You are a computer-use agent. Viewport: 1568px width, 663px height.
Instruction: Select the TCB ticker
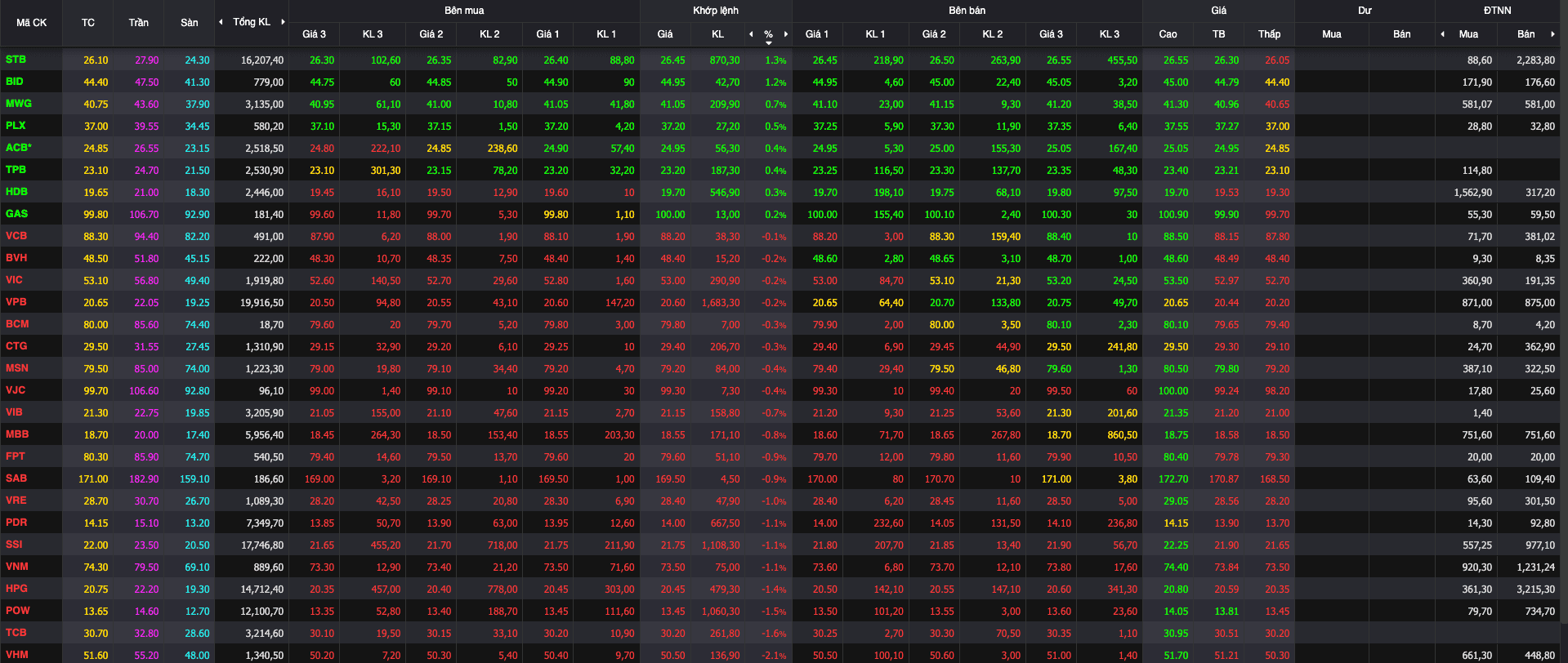(16, 633)
